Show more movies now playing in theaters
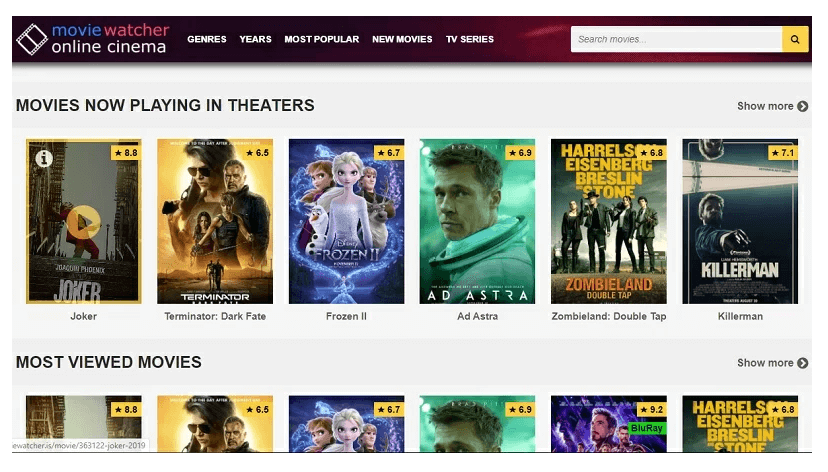828x472 pixels. pyautogui.click(x=773, y=106)
